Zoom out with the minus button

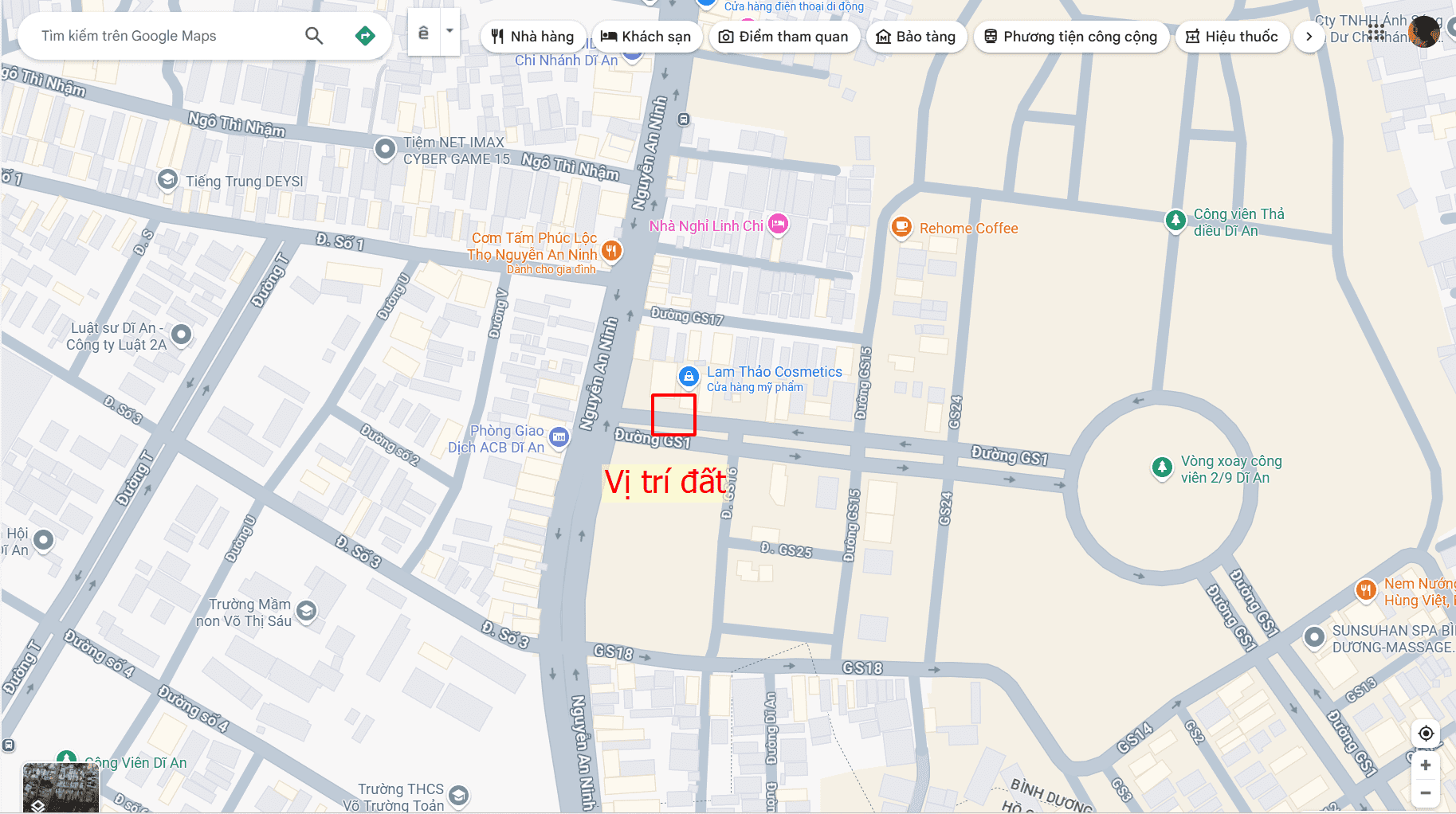tap(1426, 792)
